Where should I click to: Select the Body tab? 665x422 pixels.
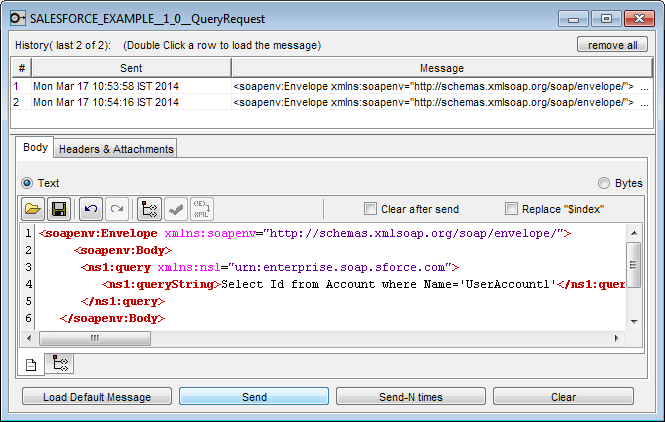[x=36, y=148]
